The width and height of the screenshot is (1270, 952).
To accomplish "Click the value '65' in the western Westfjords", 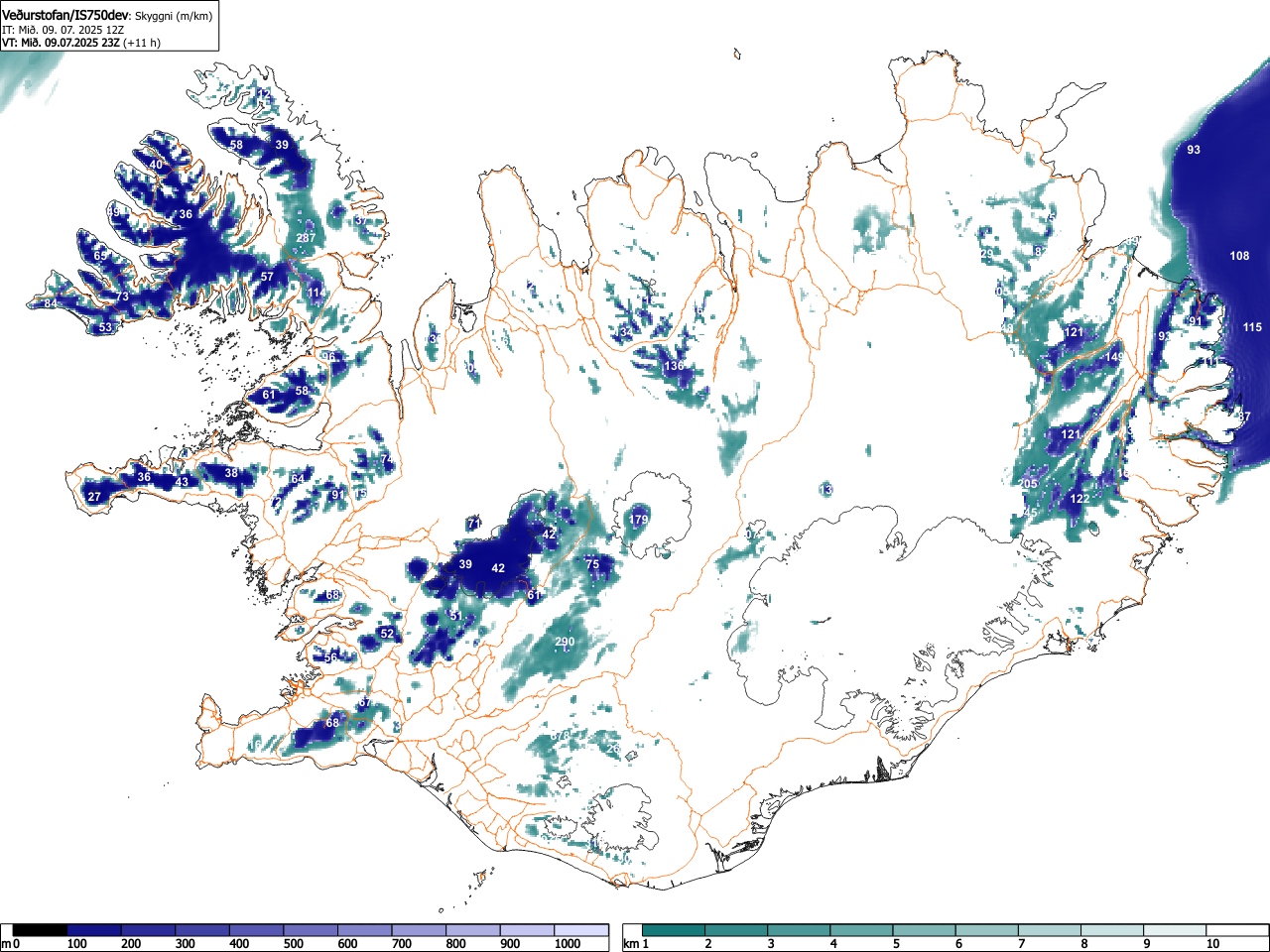I will (x=100, y=256).
